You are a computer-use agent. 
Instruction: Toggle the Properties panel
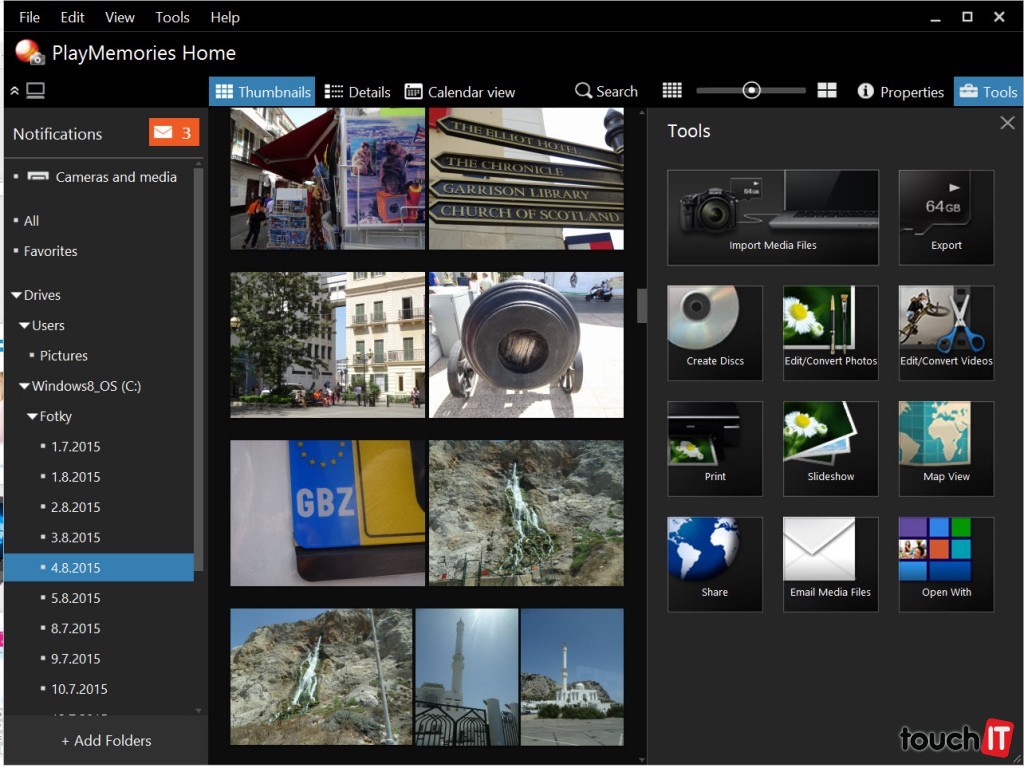point(900,92)
